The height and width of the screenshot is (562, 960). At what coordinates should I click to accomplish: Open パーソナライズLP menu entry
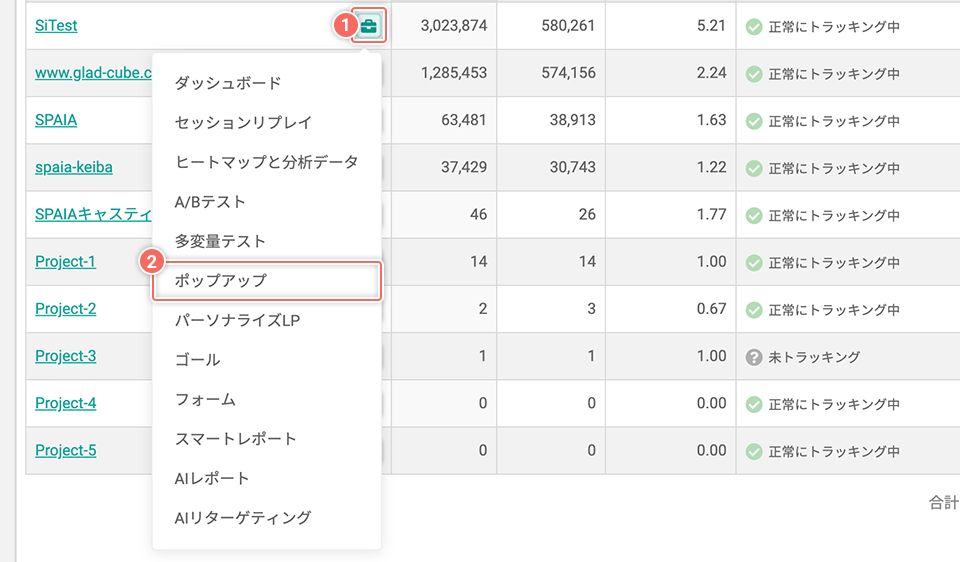point(267,320)
